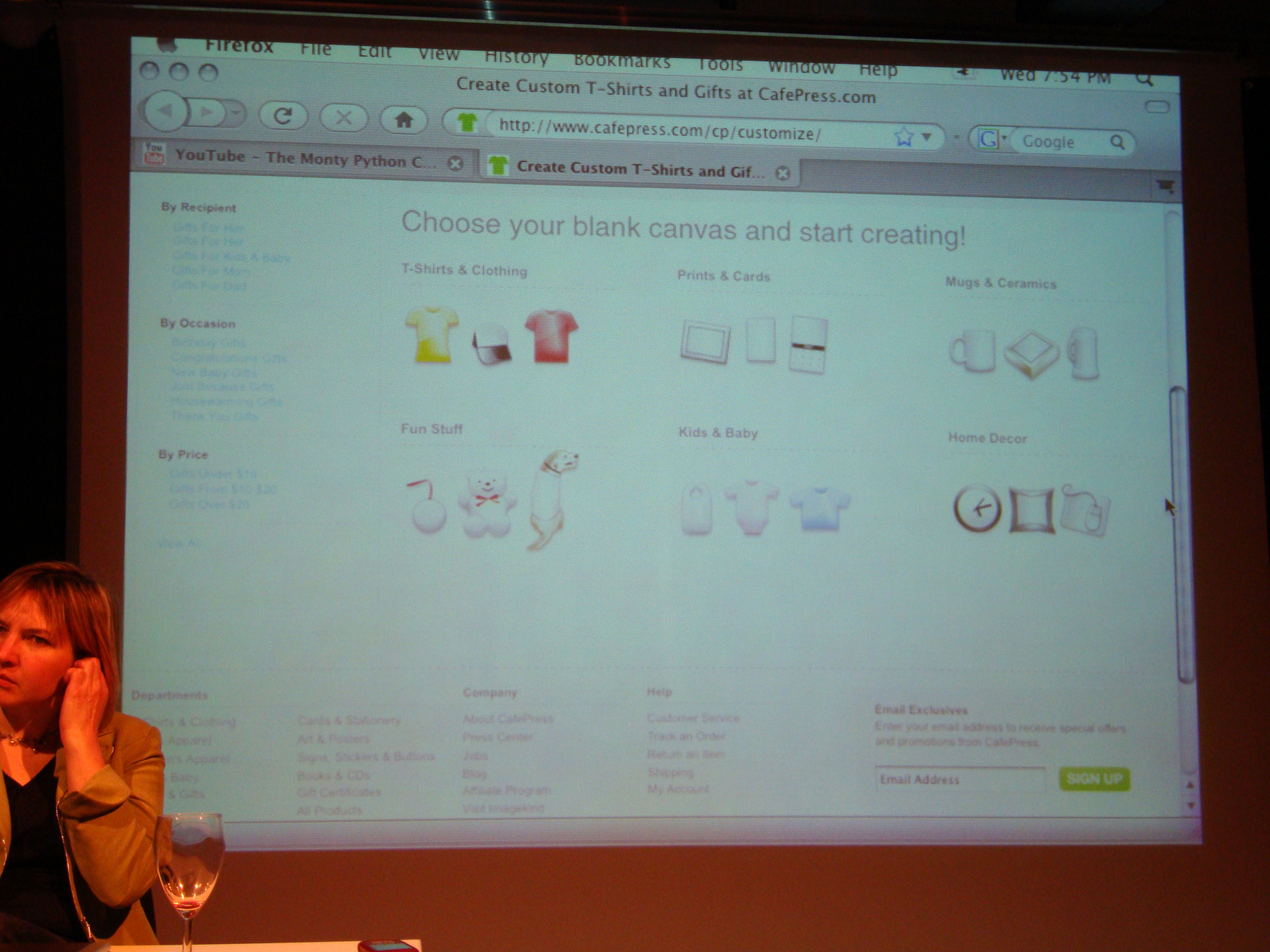Open the Kids & Baby category

718,433
